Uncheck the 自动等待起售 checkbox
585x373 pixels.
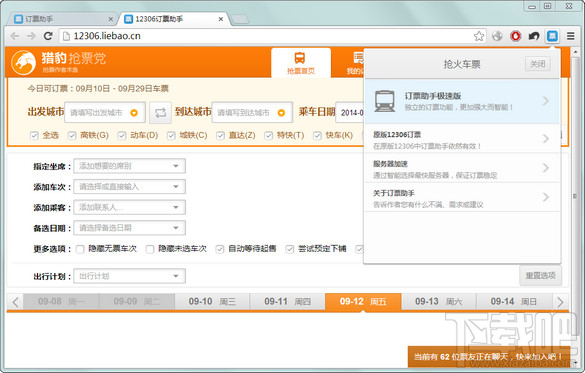click(x=220, y=249)
